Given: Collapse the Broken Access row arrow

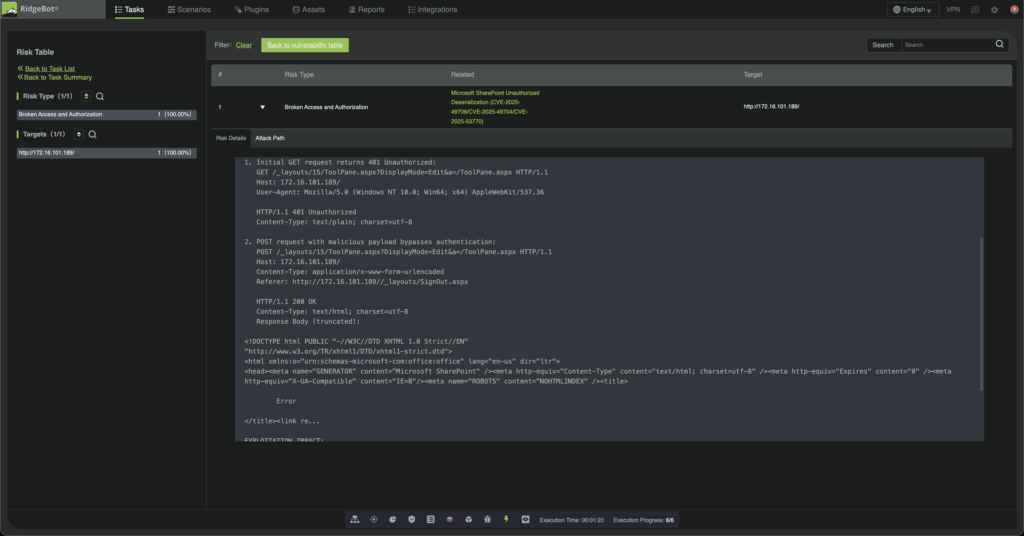Looking at the screenshot, I should pos(263,107).
